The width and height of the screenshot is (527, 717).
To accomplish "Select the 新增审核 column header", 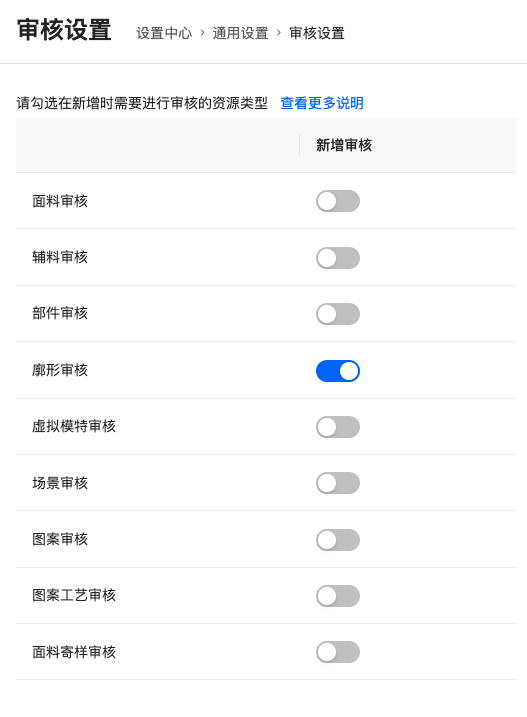I will [344, 145].
